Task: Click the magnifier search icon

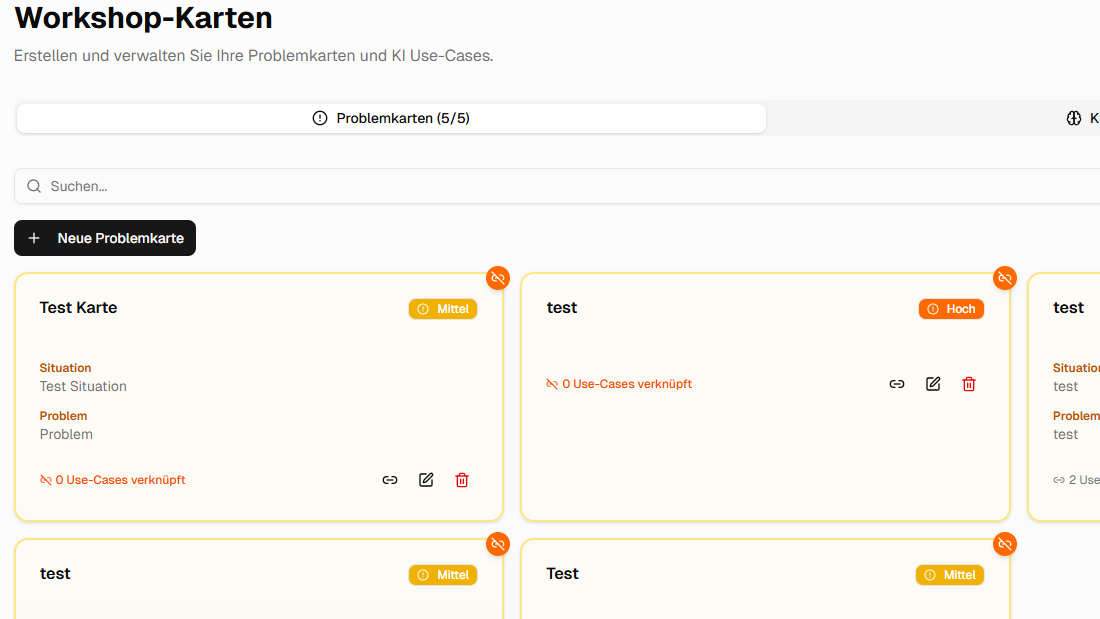Action: pos(34,186)
